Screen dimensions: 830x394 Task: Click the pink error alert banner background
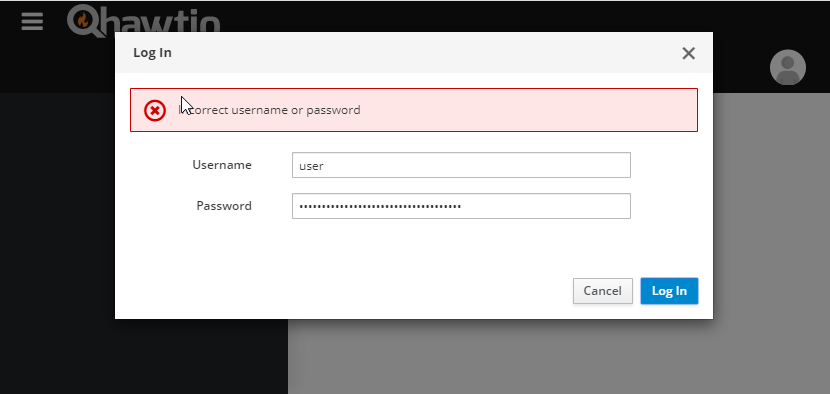coord(529,110)
